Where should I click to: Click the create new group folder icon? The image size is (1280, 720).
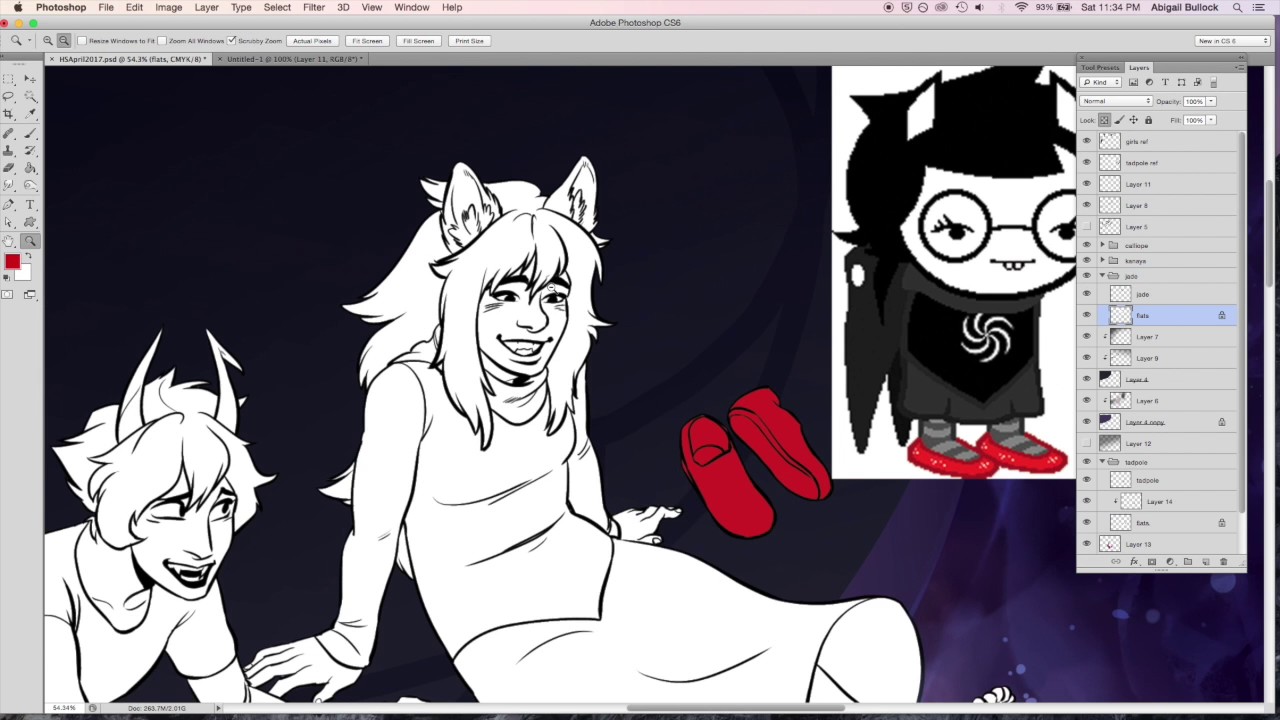click(1188, 562)
